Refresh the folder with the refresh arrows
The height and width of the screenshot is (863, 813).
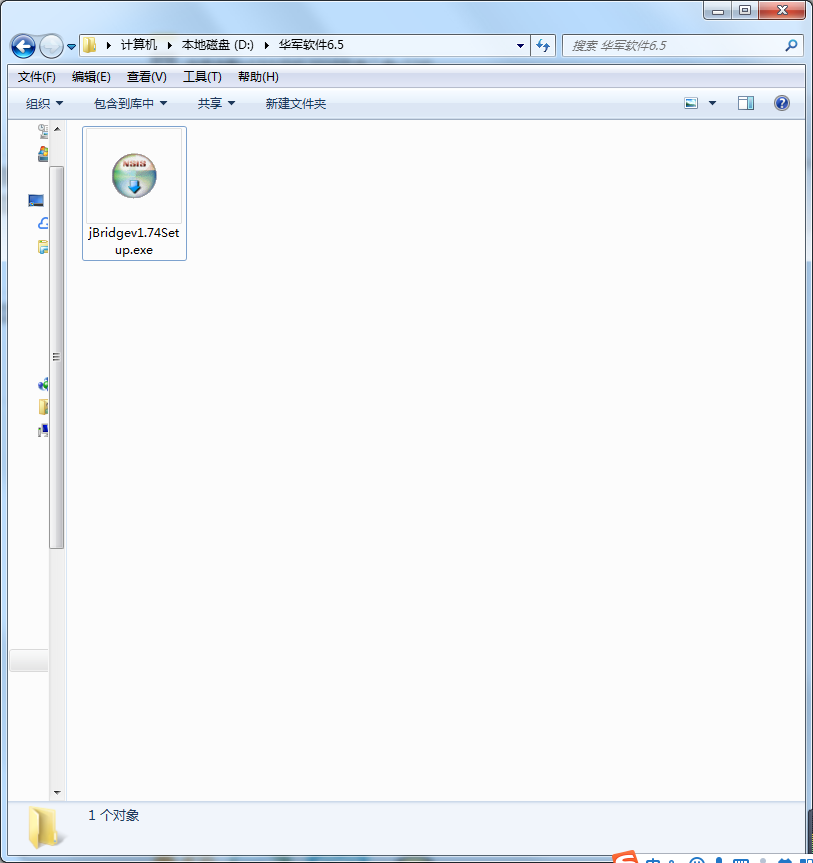tap(543, 46)
